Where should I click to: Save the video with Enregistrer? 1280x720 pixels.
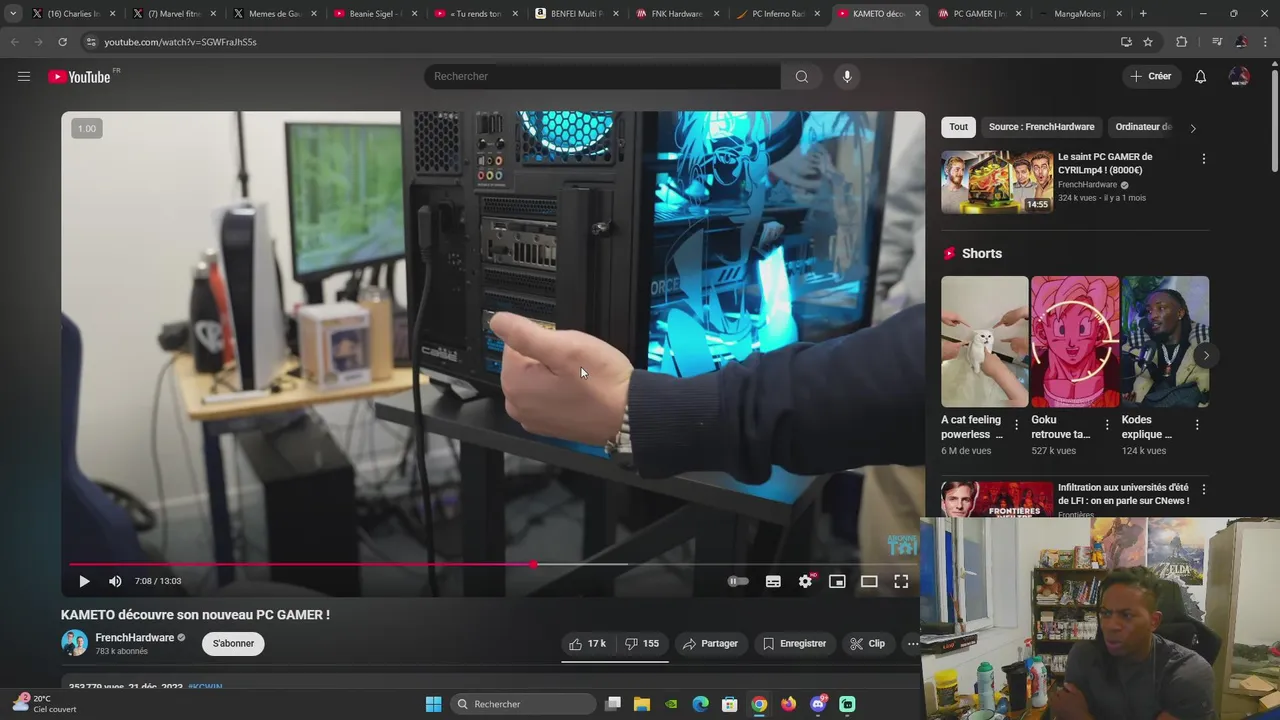click(x=794, y=644)
